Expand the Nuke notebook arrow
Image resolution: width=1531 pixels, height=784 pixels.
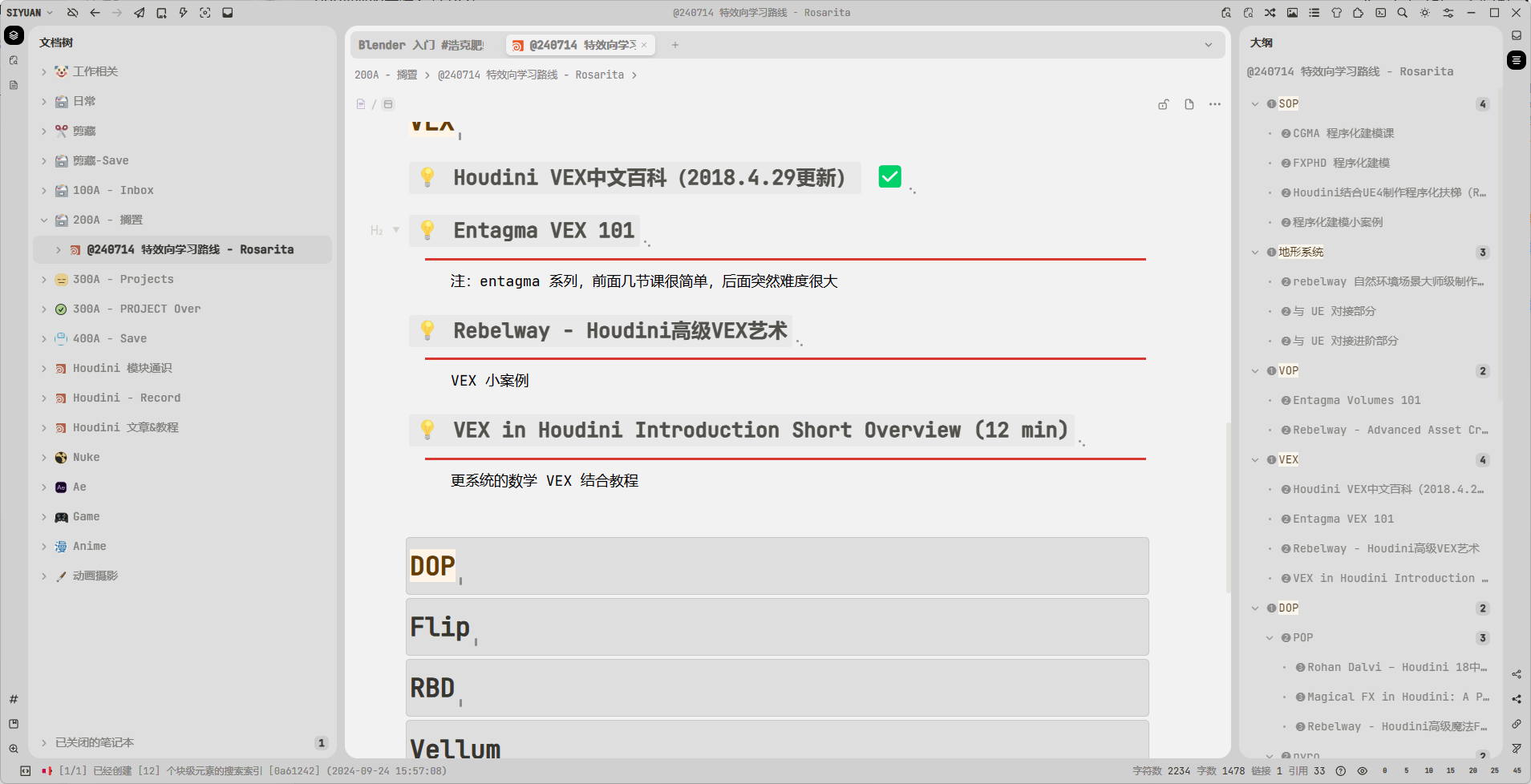tap(44, 457)
